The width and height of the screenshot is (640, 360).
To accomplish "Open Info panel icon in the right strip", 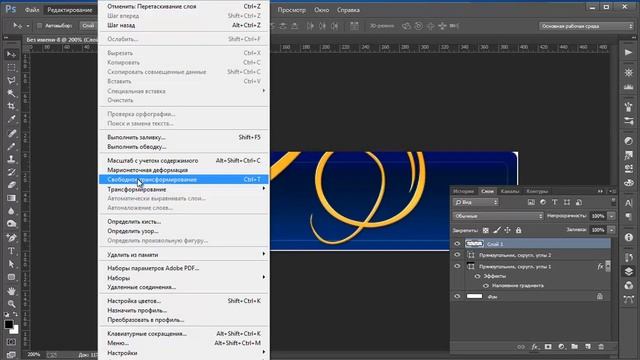I will 629,237.
